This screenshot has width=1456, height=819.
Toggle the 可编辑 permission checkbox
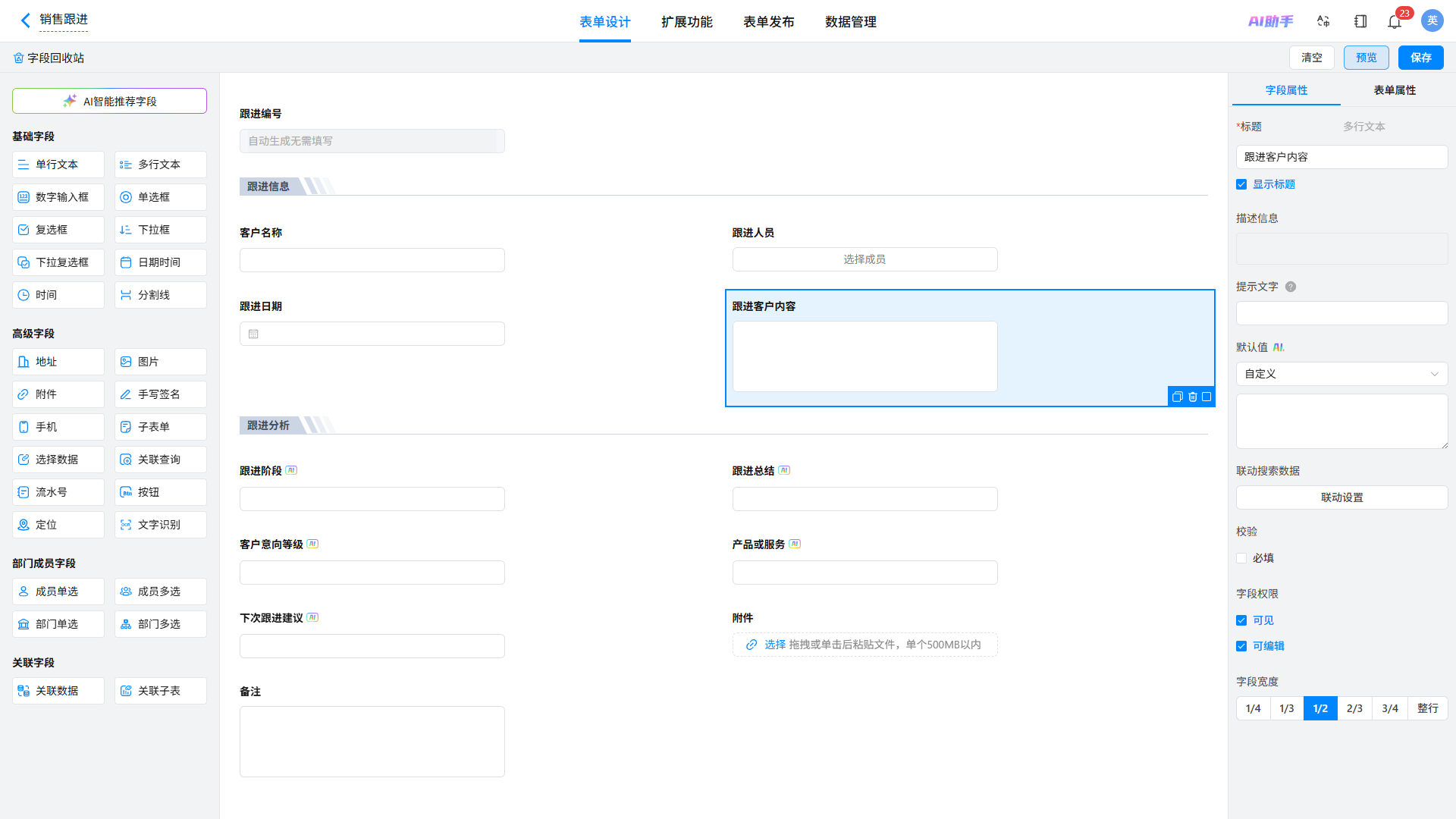[x=1241, y=646]
